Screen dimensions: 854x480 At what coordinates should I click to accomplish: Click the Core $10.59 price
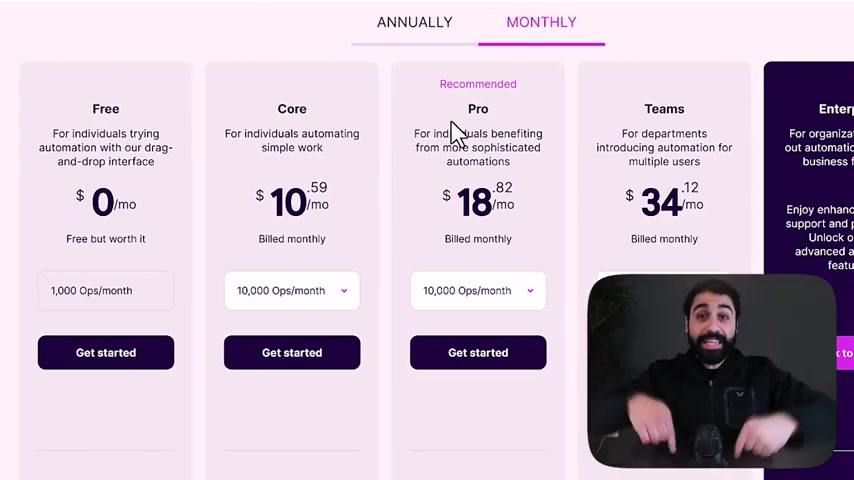292,201
